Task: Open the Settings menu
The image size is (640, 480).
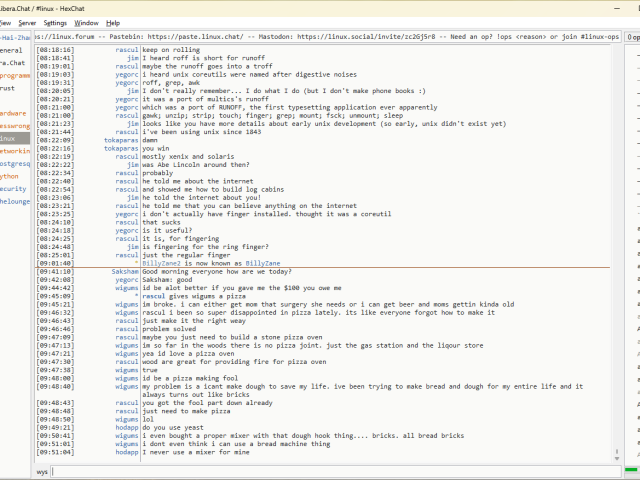Action: point(55,22)
